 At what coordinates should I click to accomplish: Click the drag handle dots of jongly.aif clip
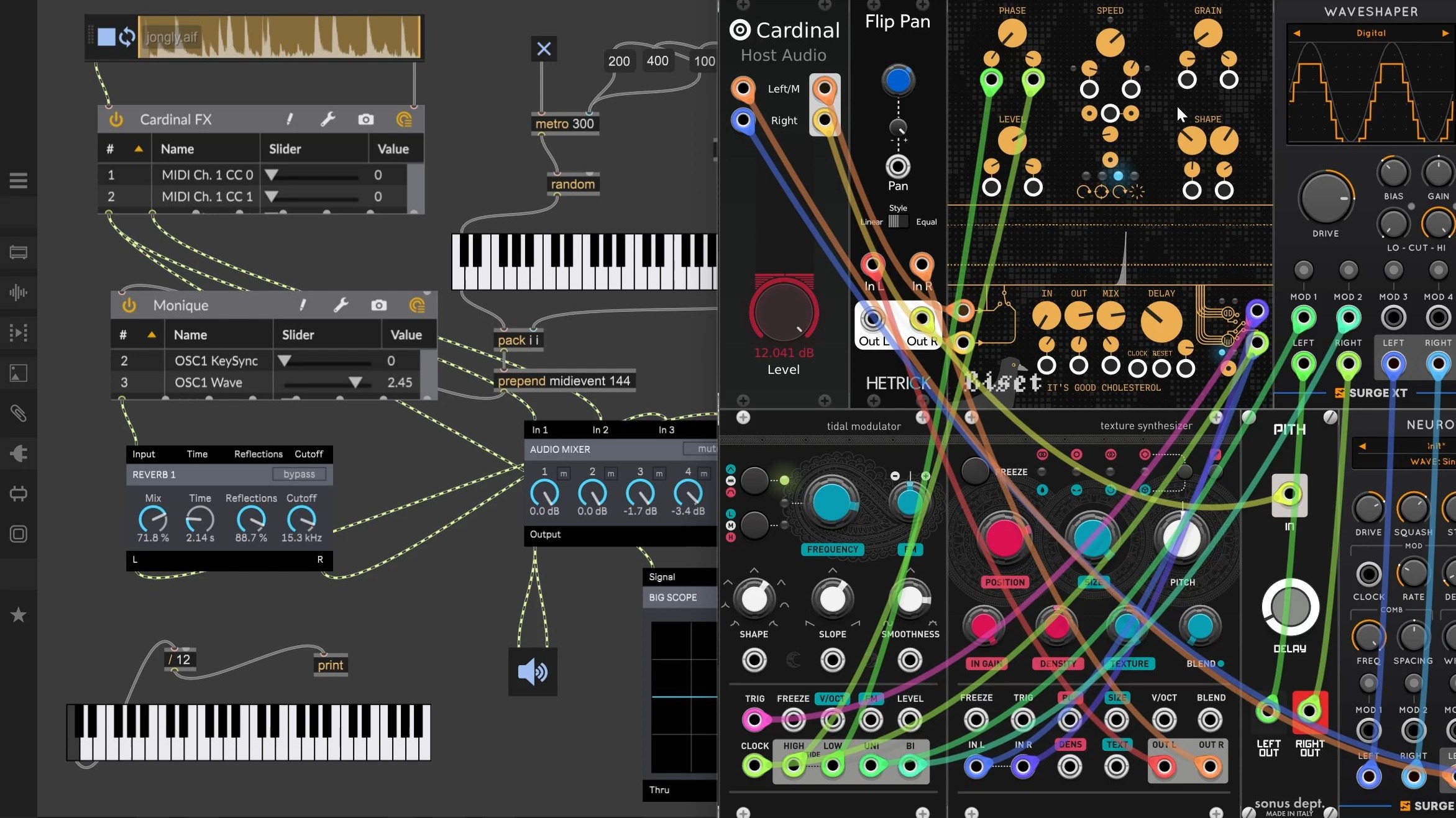pos(91,35)
